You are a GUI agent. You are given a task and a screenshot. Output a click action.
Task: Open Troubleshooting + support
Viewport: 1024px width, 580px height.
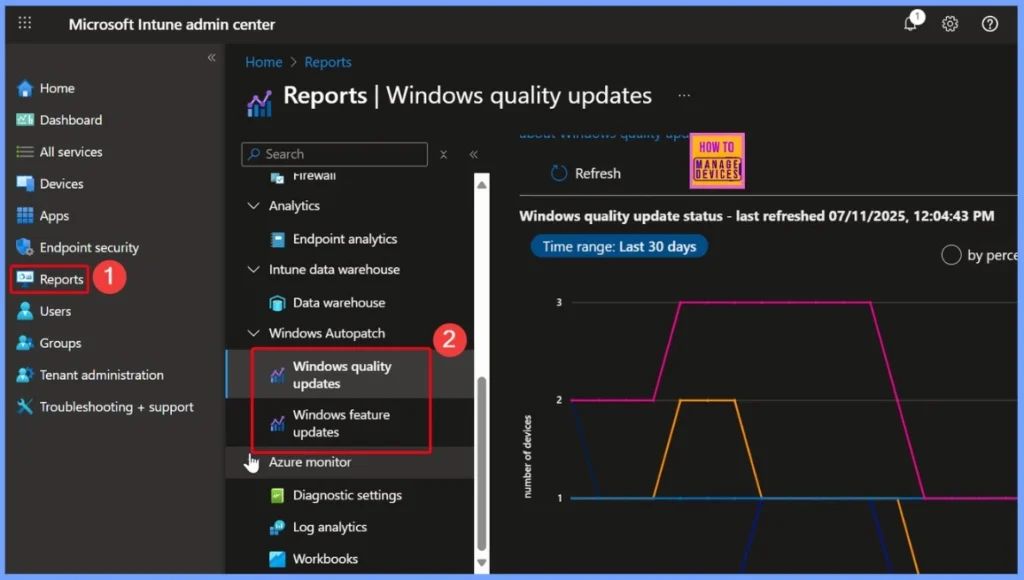click(116, 407)
